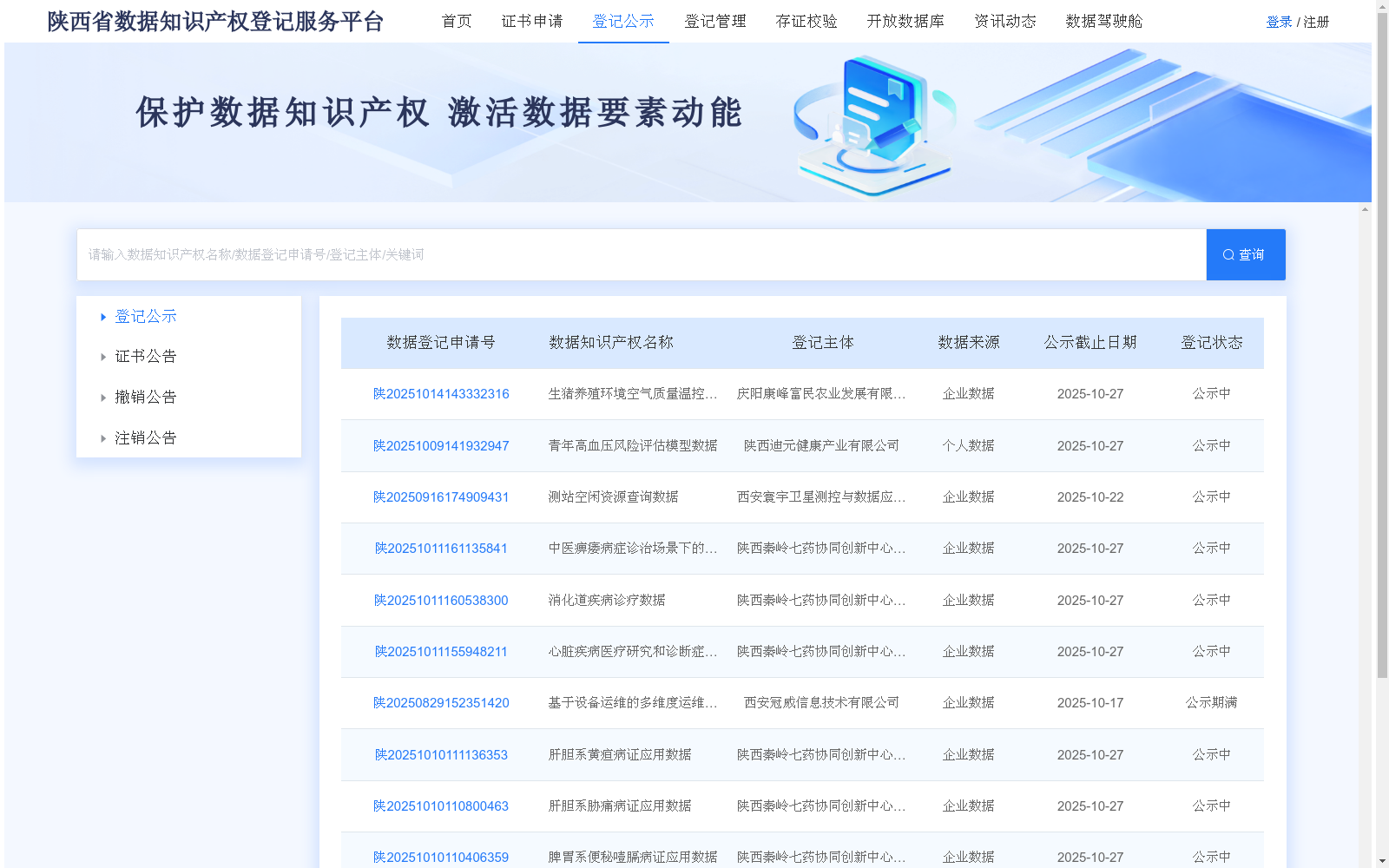Click the 登记主体 column header
The height and width of the screenshot is (868, 1389).
tap(823, 343)
